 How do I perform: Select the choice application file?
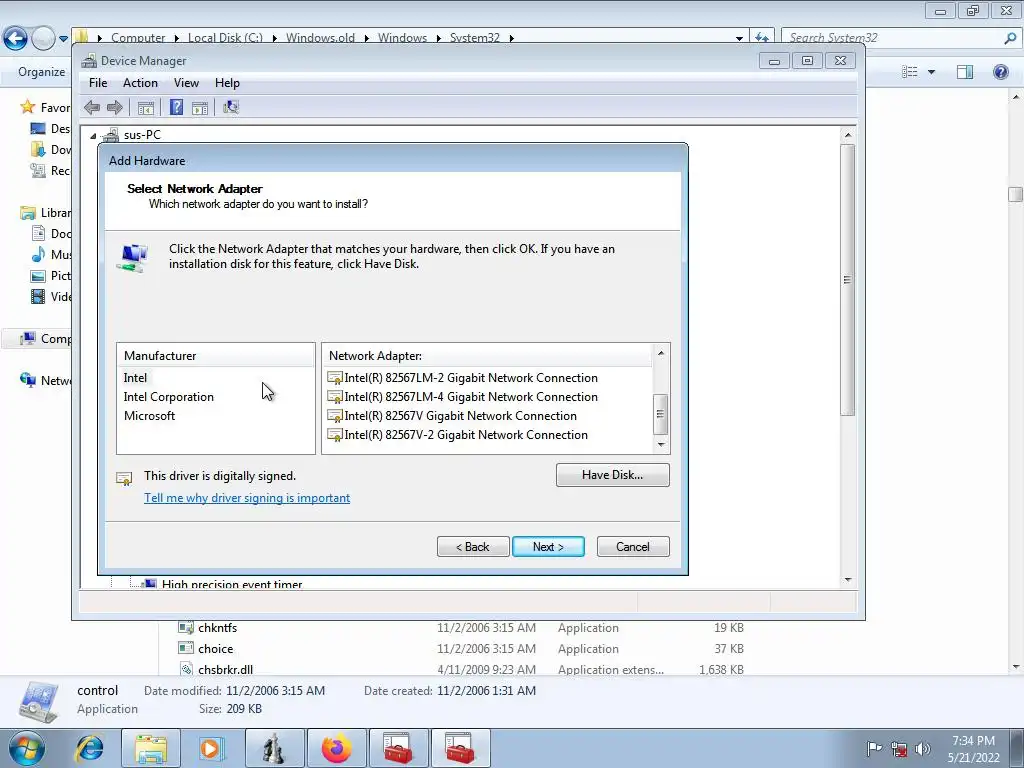[216, 648]
